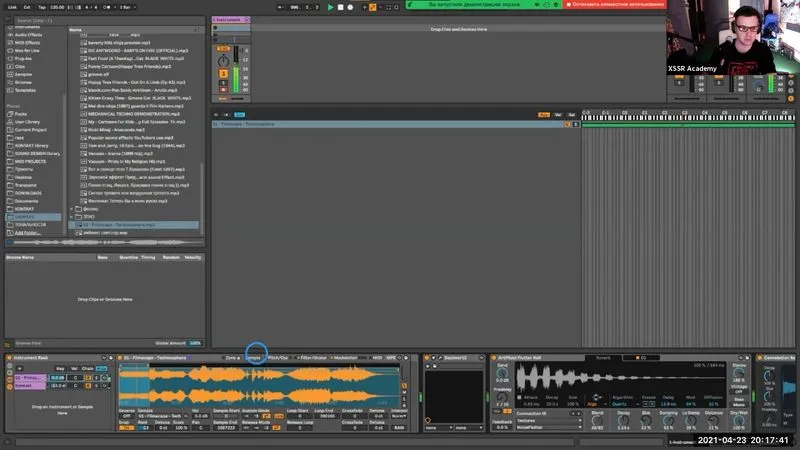Expand the first subfolder in file list
Viewport: 800px width, 450px height.
(72, 209)
